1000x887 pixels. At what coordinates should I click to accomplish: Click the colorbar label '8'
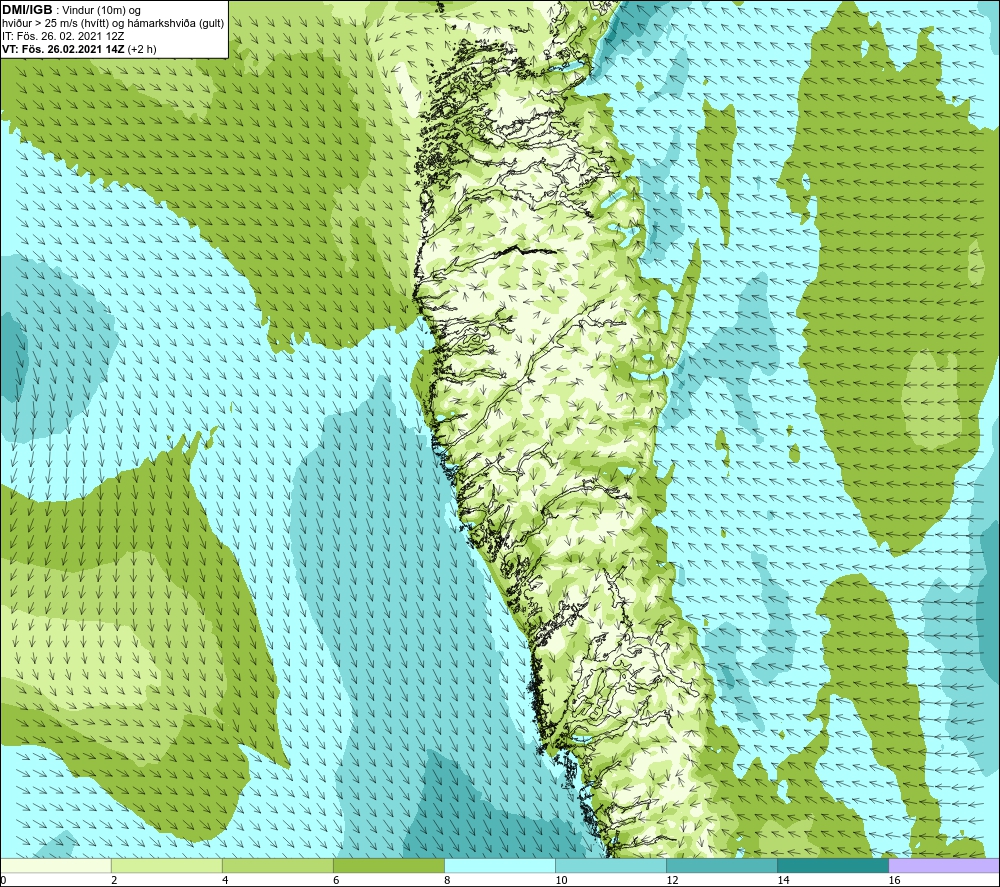tap(447, 880)
